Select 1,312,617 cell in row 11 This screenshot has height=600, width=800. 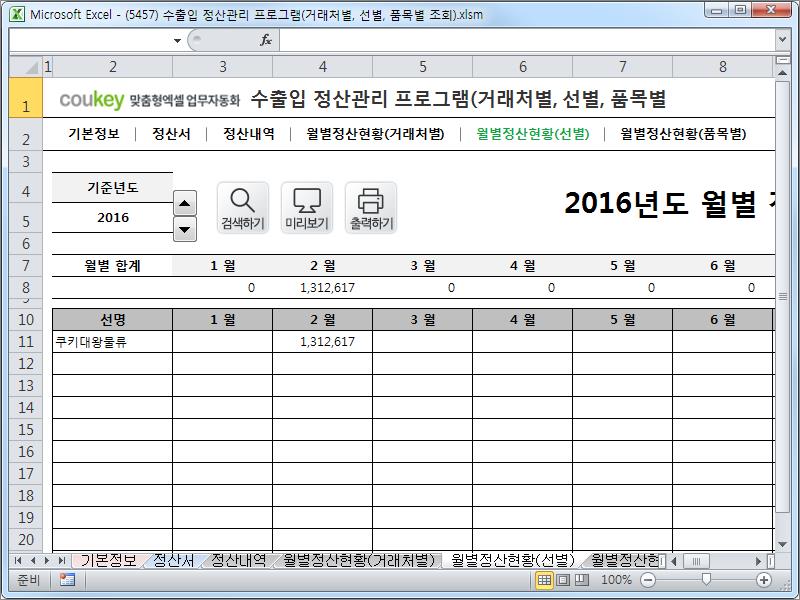click(322, 341)
